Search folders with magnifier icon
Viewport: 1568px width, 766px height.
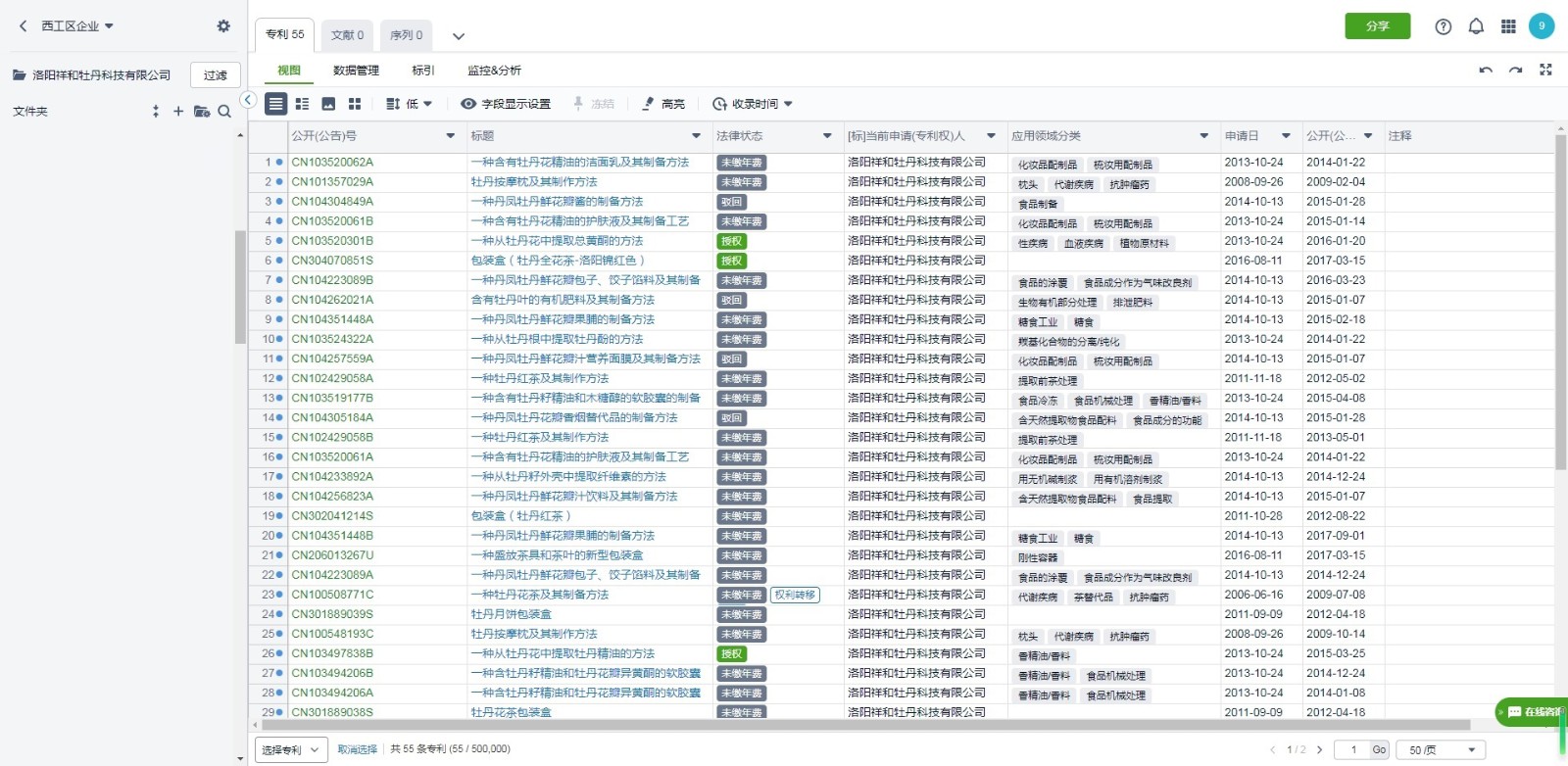(224, 111)
